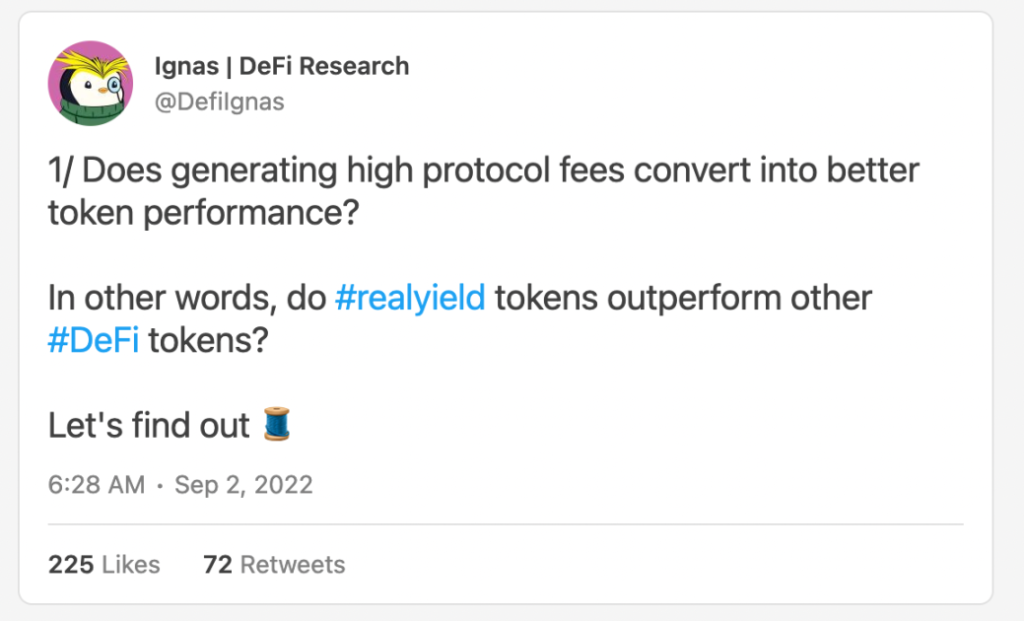
Task: Click the 'Let's find out' text
Action: pos(149,425)
